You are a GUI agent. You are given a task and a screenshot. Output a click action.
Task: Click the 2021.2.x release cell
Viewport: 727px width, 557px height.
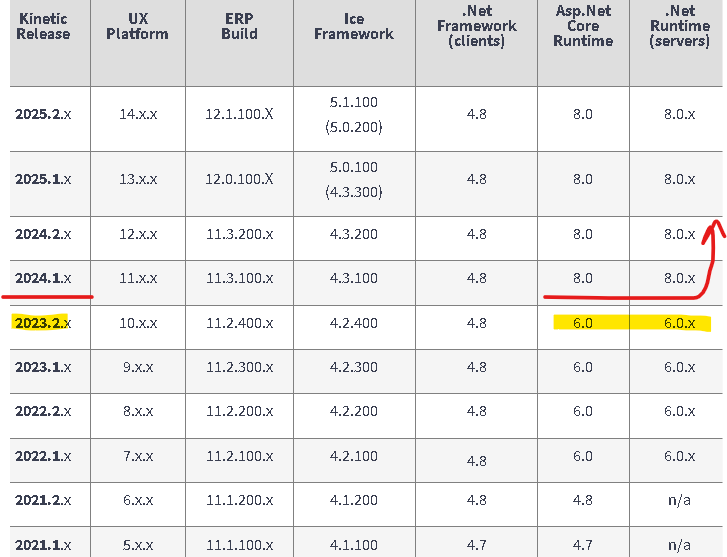[x=43, y=500]
